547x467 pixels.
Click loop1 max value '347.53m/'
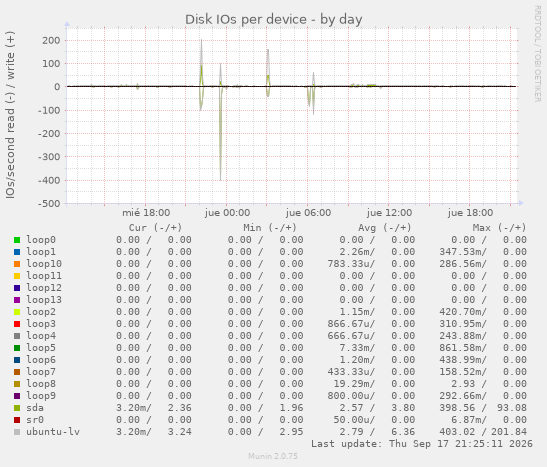tap(463, 252)
